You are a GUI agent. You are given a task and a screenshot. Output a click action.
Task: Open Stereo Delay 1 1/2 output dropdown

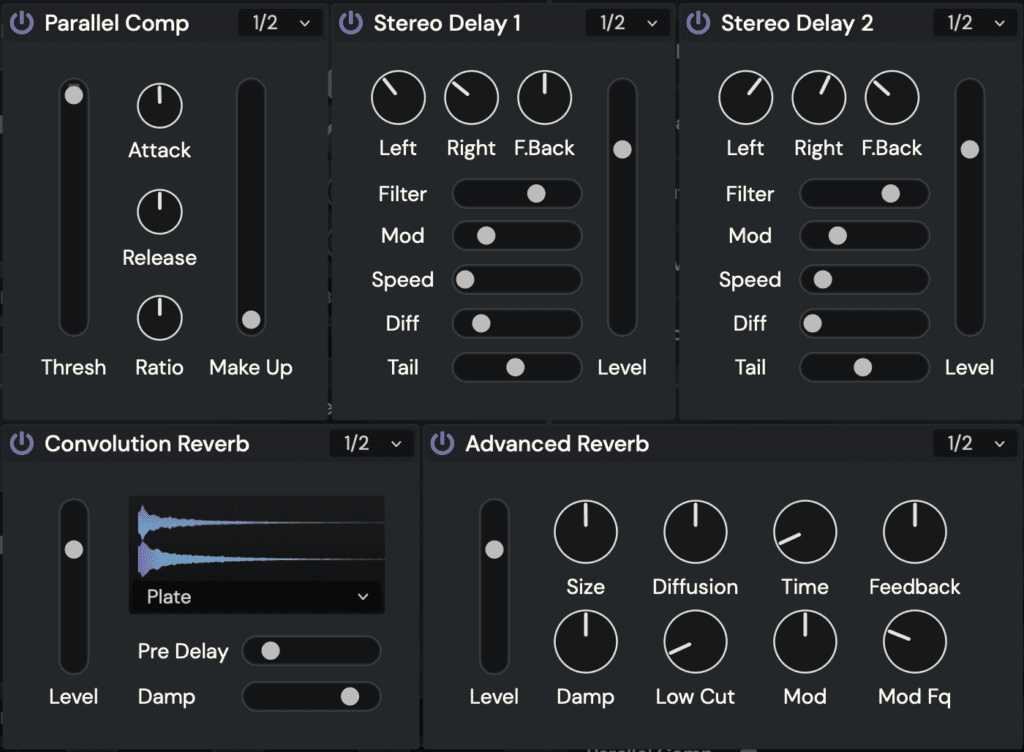(628, 23)
